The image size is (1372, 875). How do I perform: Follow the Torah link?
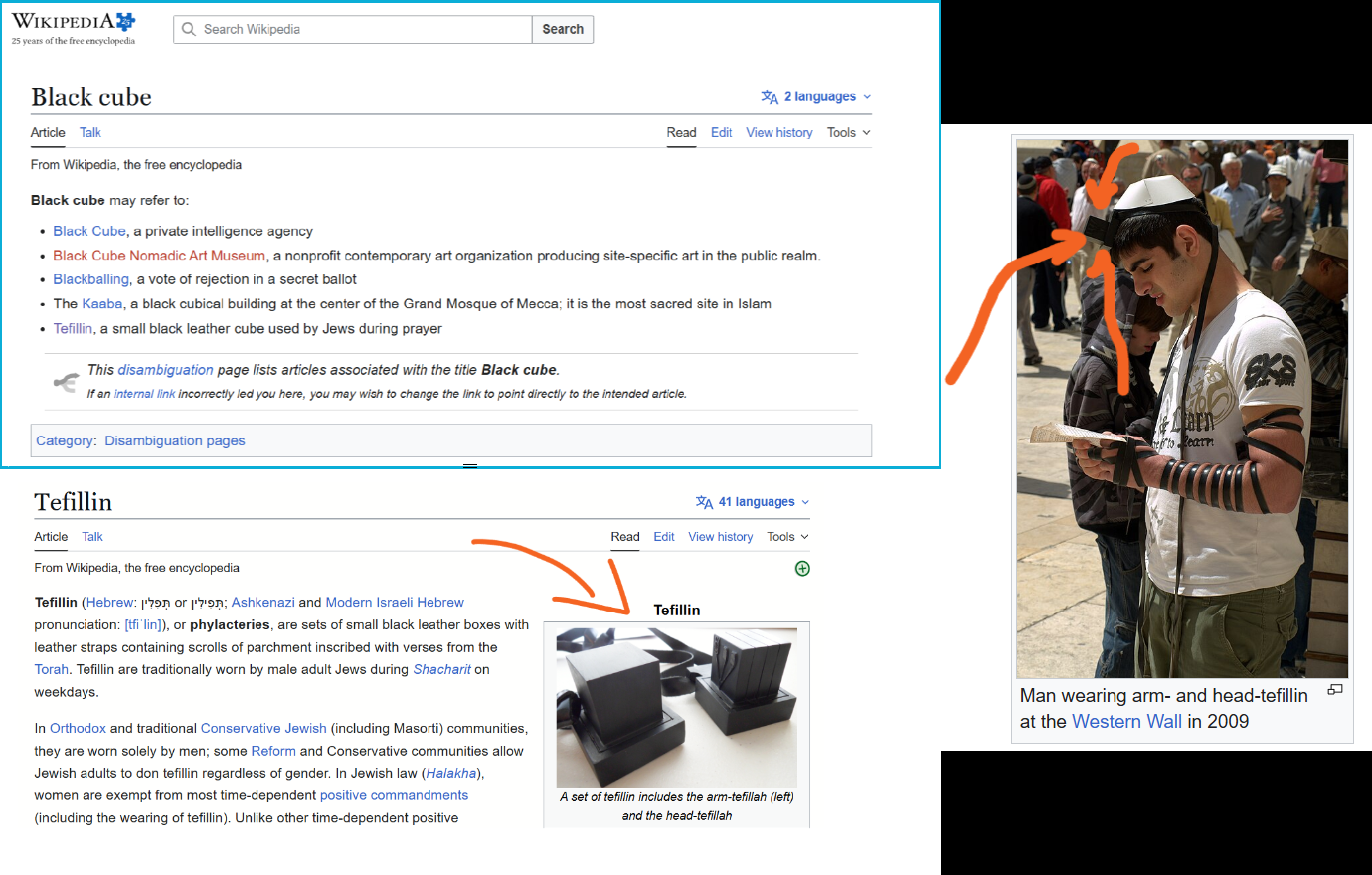click(x=52, y=670)
